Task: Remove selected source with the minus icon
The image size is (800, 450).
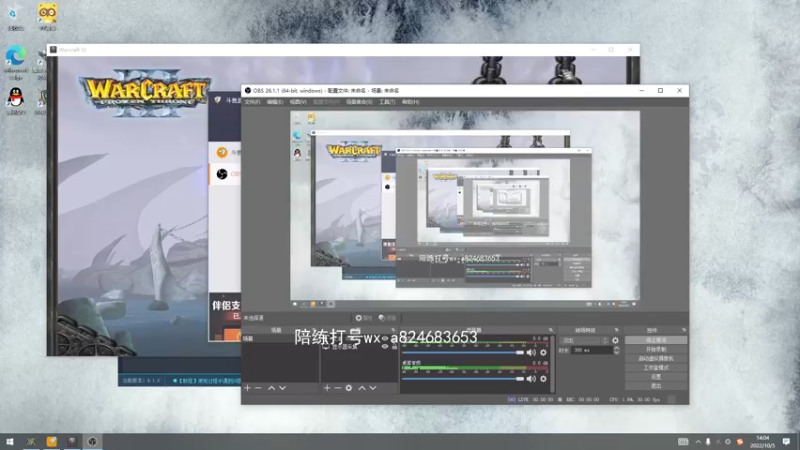Action: click(x=338, y=388)
